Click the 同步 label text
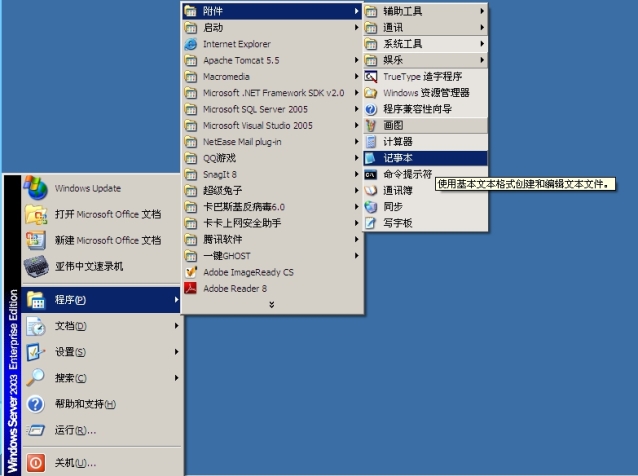This screenshot has width=638, height=476. tap(393, 207)
